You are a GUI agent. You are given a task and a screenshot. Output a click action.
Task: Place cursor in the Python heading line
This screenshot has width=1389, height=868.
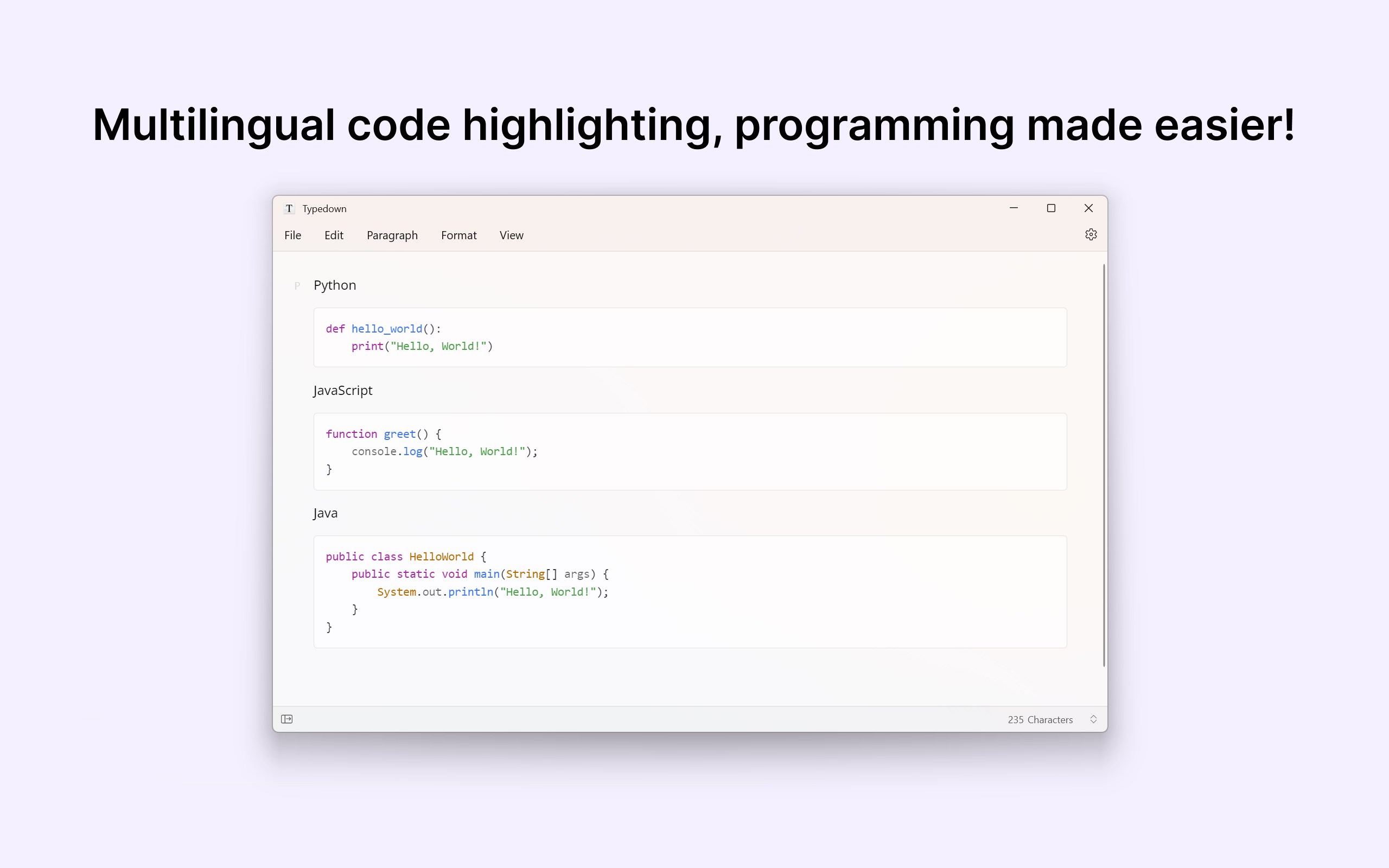click(335, 285)
